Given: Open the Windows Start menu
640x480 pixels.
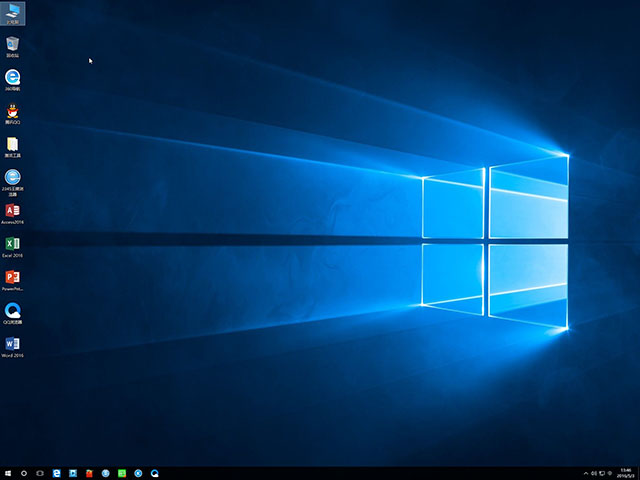Looking at the screenshot, I should (8, 472).
